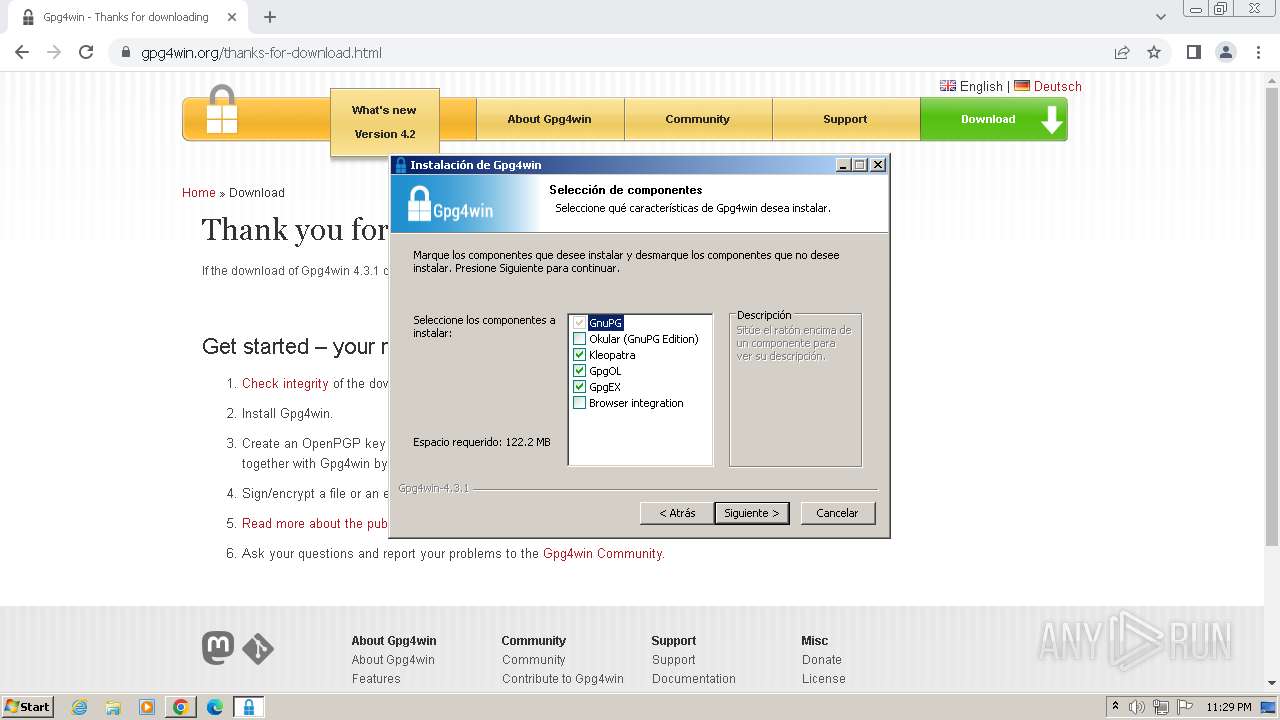
Task: Open footer Documentation link
Action: [x=694, y=679]
